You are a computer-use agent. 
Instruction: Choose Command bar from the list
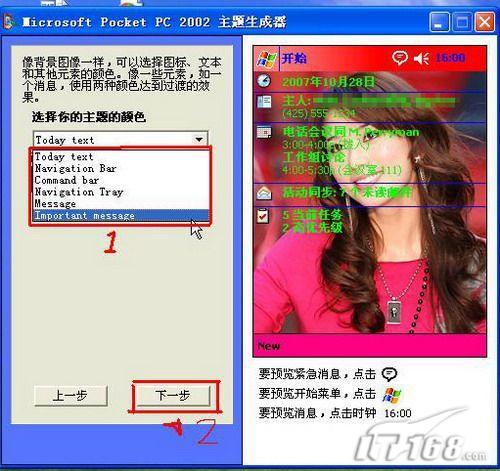[121, 180]
